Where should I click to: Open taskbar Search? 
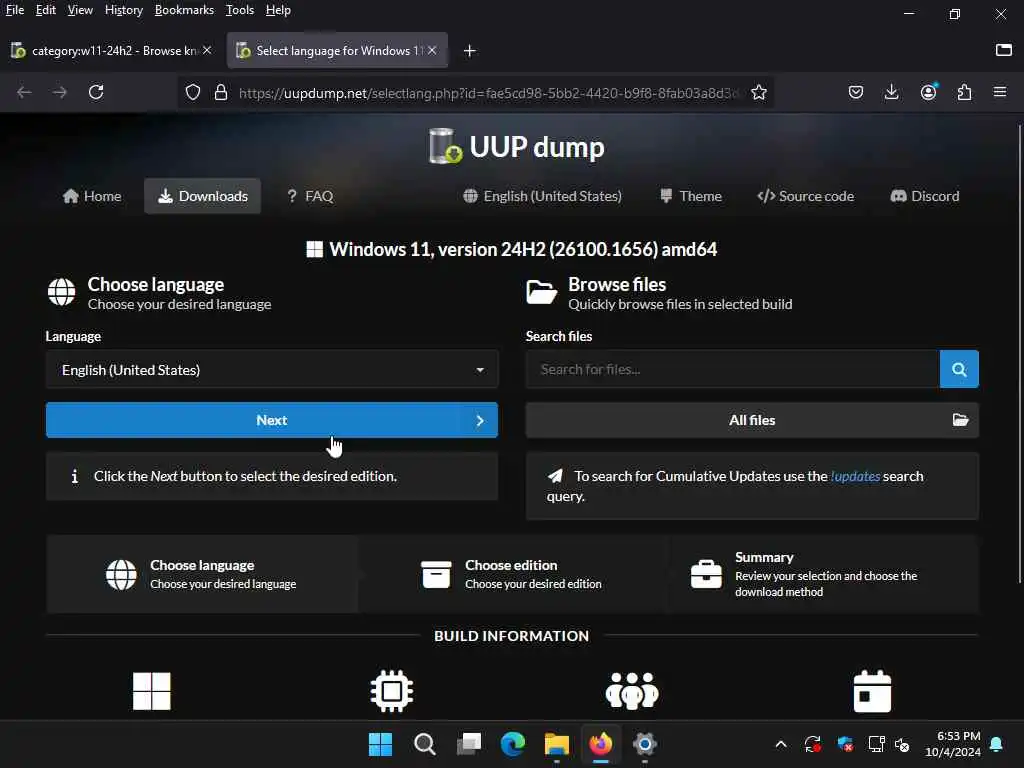point(424,744)
